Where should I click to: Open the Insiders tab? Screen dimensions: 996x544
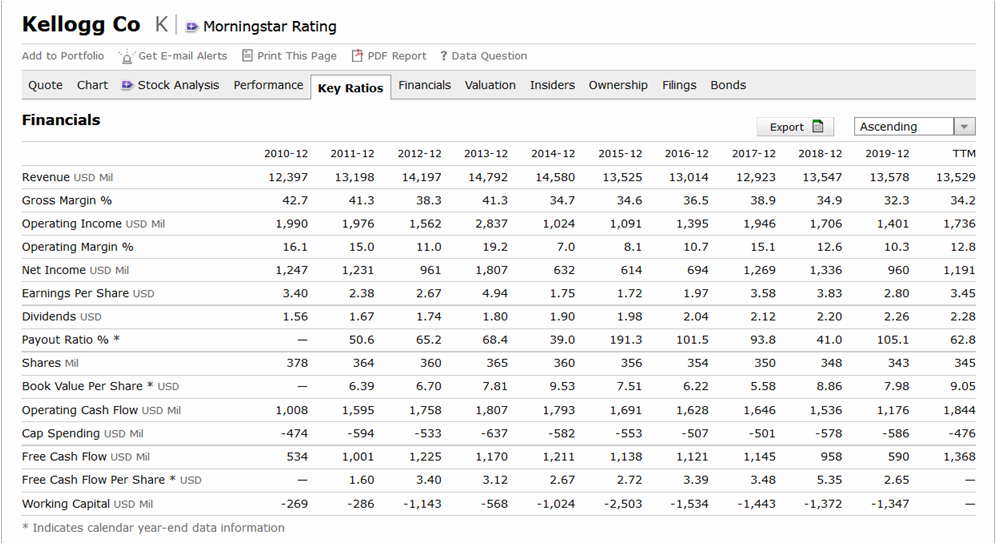(x=552, y=85)
